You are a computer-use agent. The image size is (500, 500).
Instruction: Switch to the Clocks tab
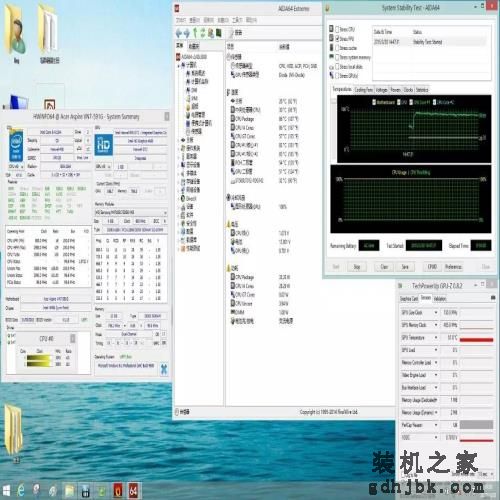tap(408, 90)
